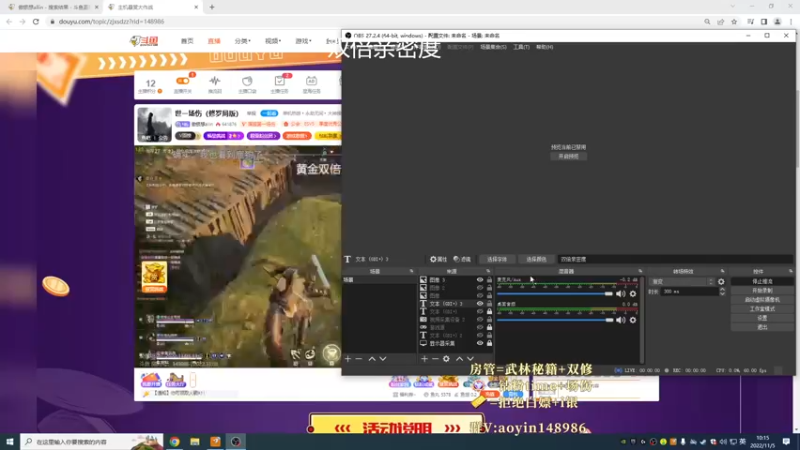Viewport: 800px width, 450px height.
Task: Hide the display capture source eye icon
Action: point(480,343)
